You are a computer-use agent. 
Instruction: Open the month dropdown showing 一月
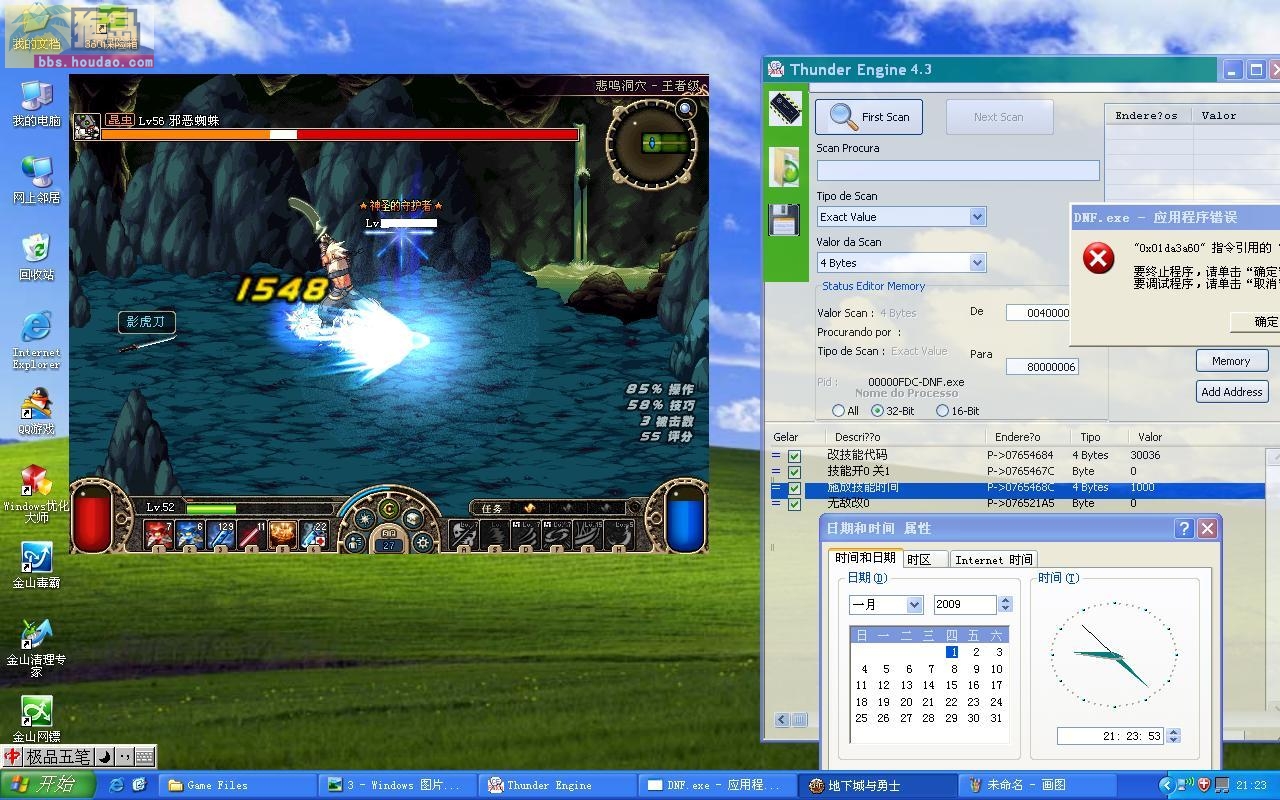click(x=914, y=605)
